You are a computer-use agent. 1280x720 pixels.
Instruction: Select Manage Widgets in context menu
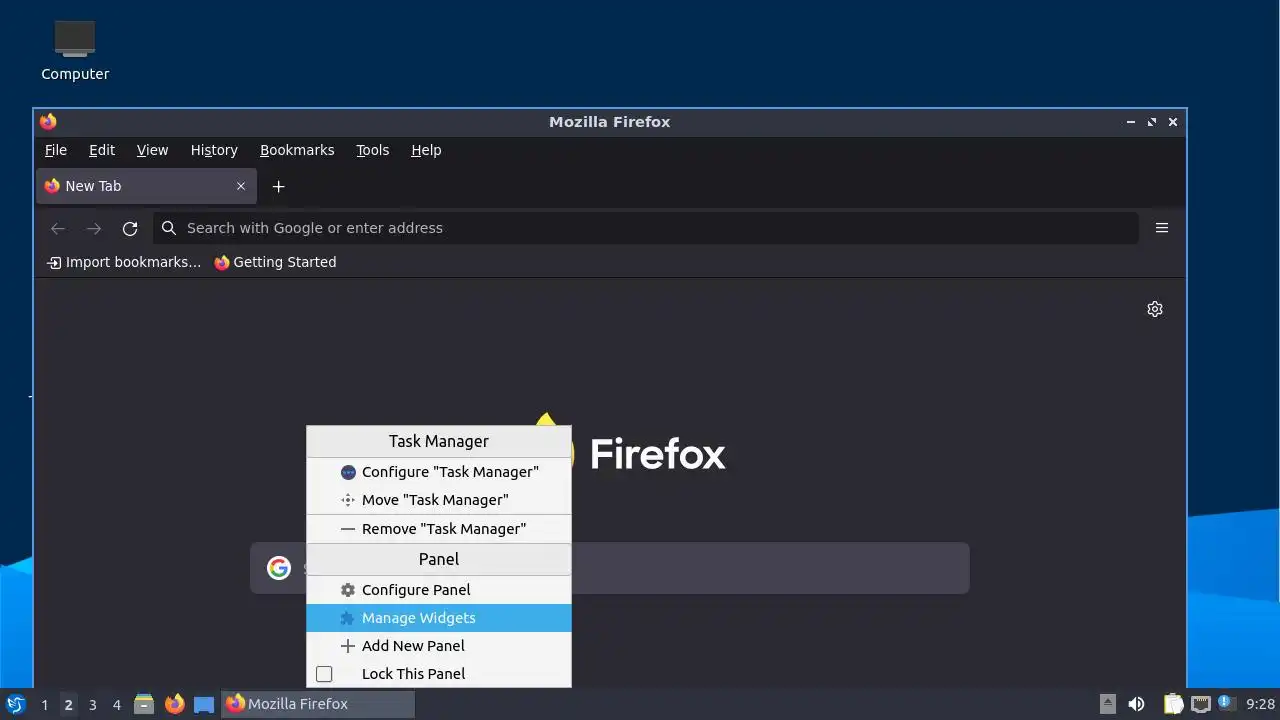click(x=439, y=618)
